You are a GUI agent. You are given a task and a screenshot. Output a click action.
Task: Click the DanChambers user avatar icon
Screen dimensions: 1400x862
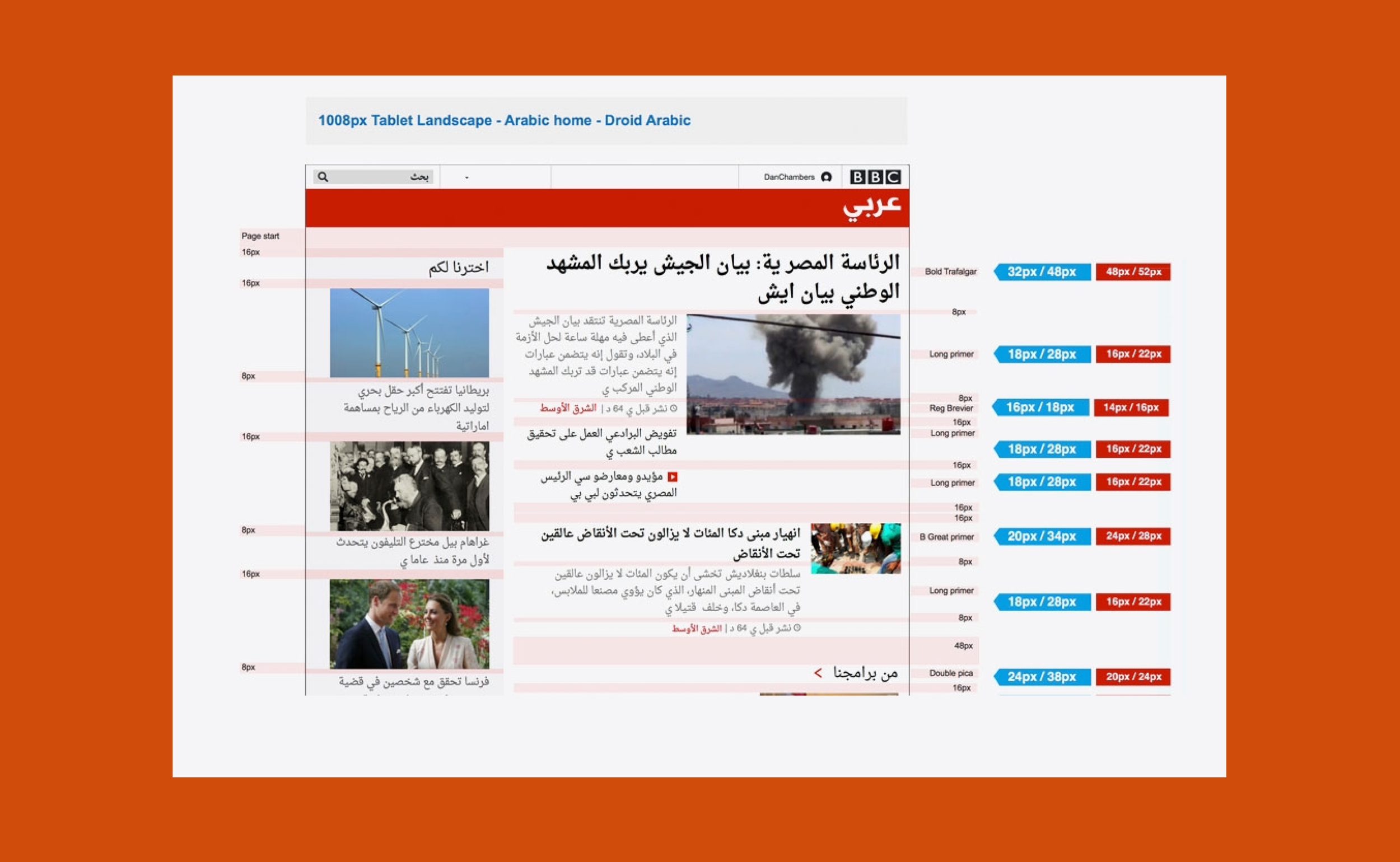coord(826,177)
